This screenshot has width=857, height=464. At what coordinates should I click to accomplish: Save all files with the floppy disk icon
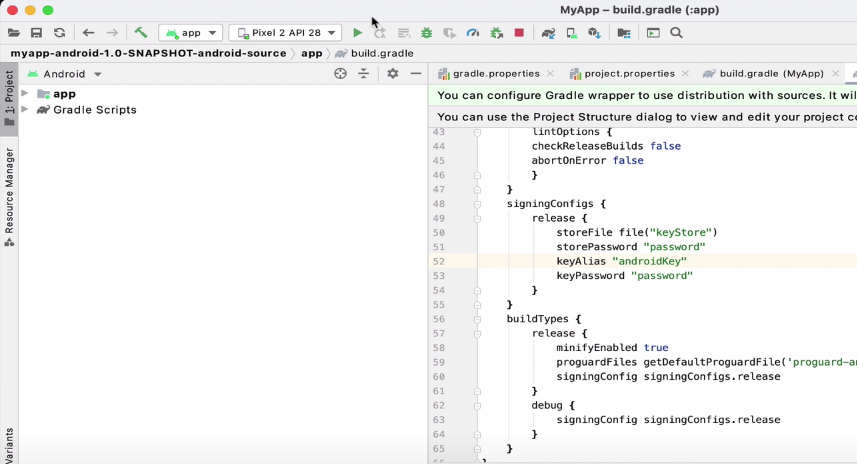pyautogui.click(x=36, y=33)
